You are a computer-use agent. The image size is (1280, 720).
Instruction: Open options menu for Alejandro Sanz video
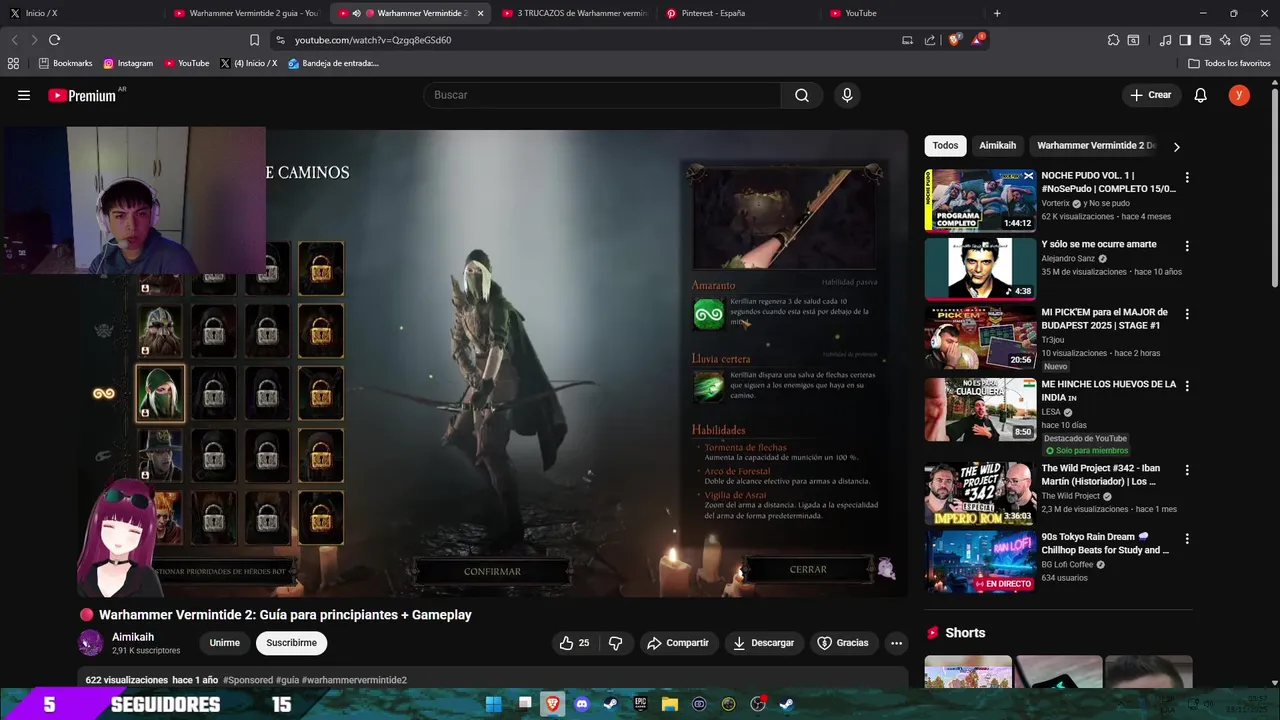click(x=1187, y=246)
